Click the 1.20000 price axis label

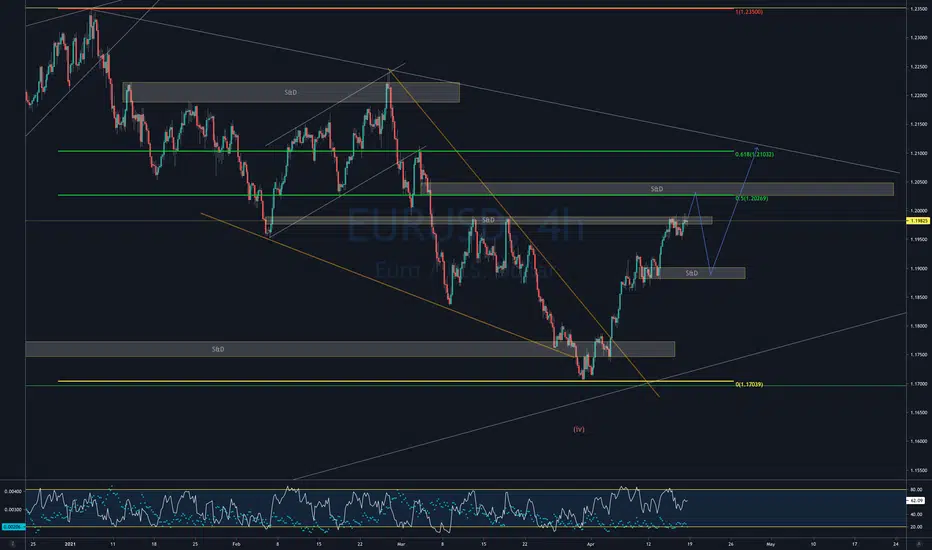(919, 210)
